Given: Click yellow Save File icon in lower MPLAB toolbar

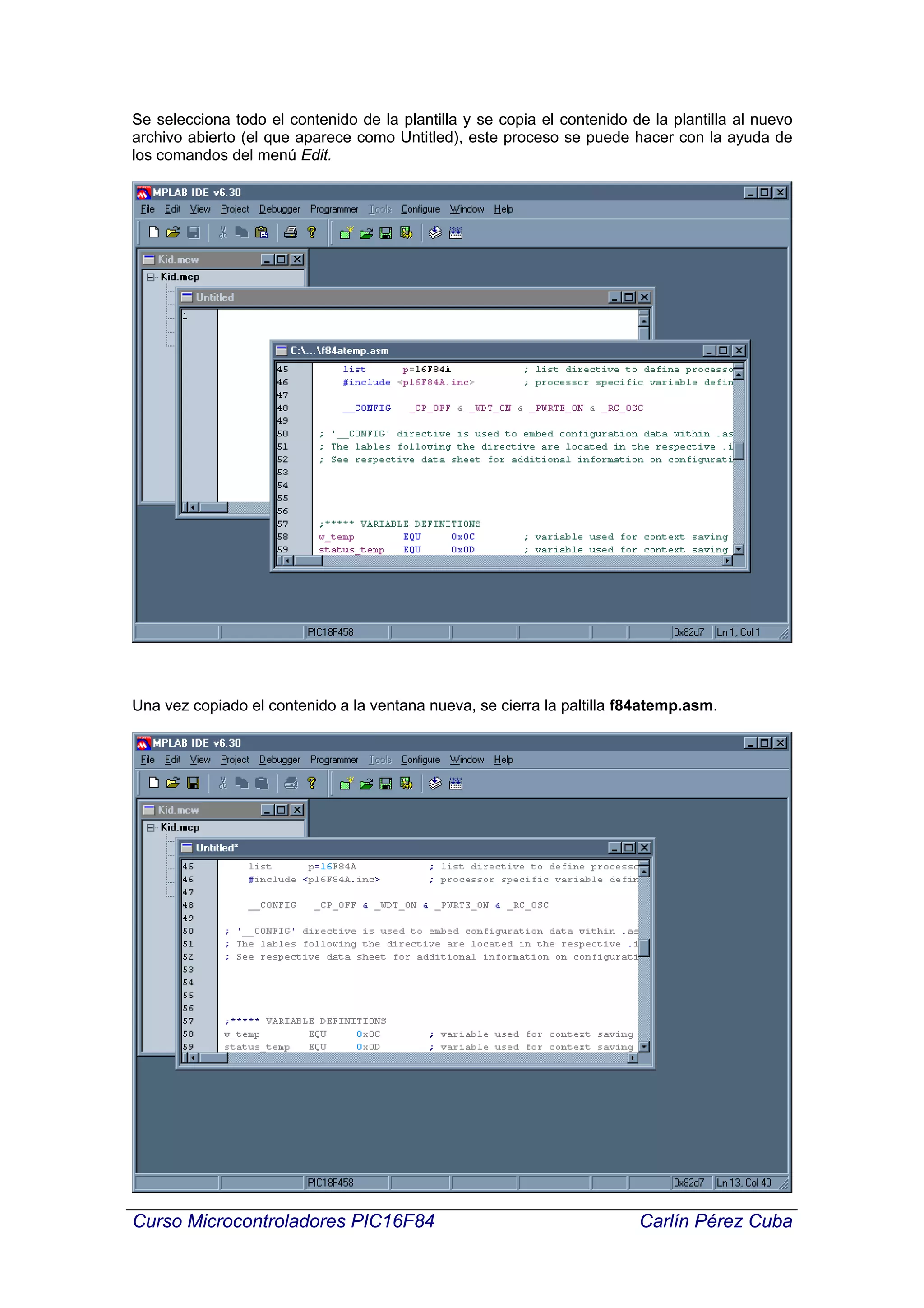Looking at the screenshot, I should [x=194, y=783].
